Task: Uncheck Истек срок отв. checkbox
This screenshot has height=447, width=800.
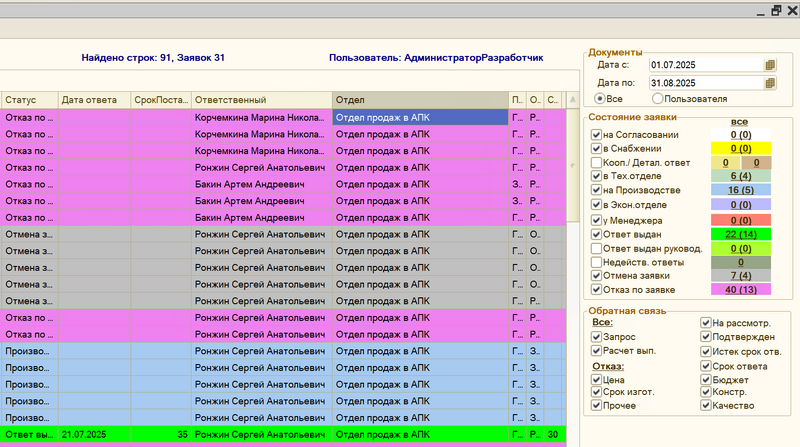Action: coord(706,352)
